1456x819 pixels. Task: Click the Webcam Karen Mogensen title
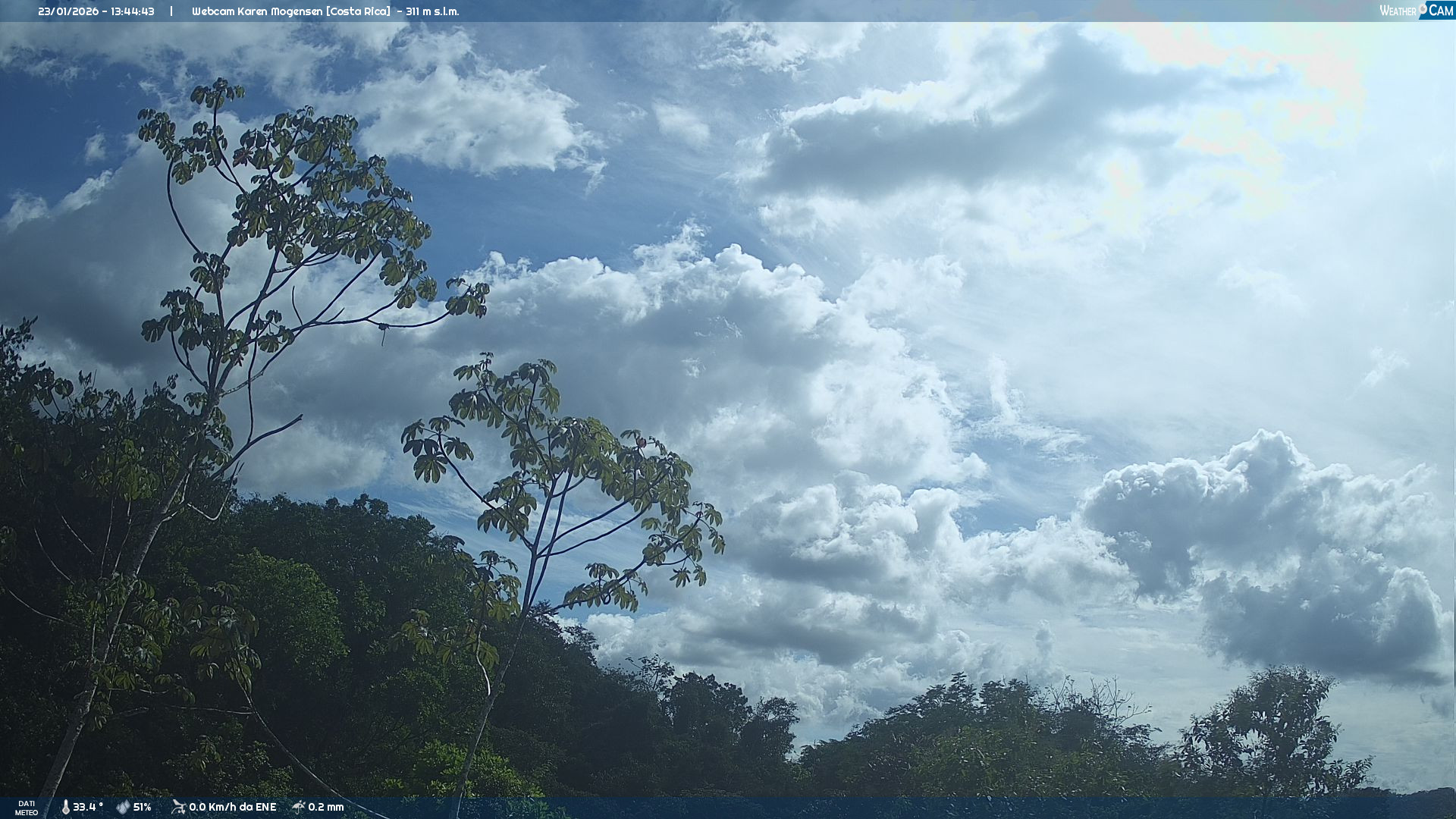[x=258, y=11]
